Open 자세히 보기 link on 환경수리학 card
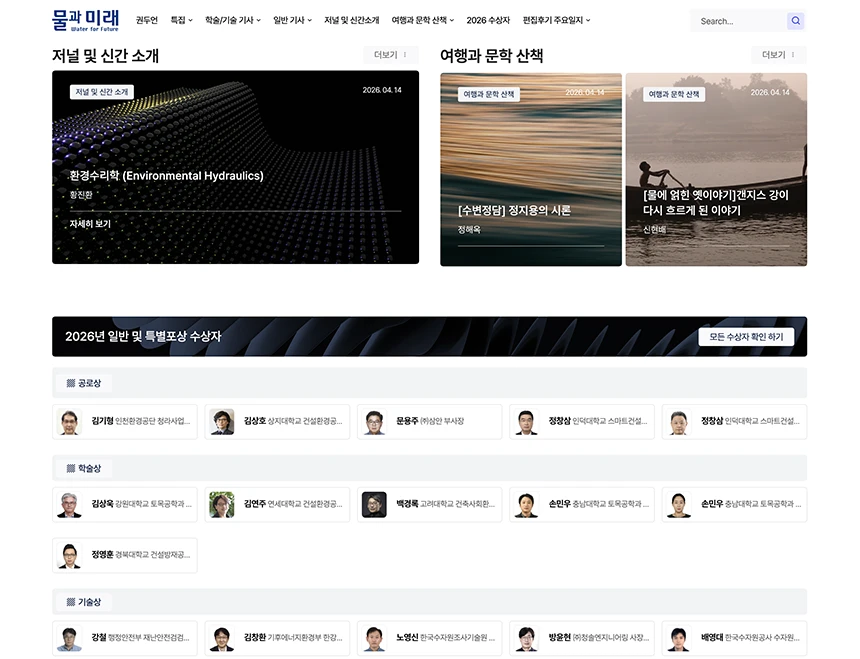The image size is (860, 659). (x=90, y=224)
